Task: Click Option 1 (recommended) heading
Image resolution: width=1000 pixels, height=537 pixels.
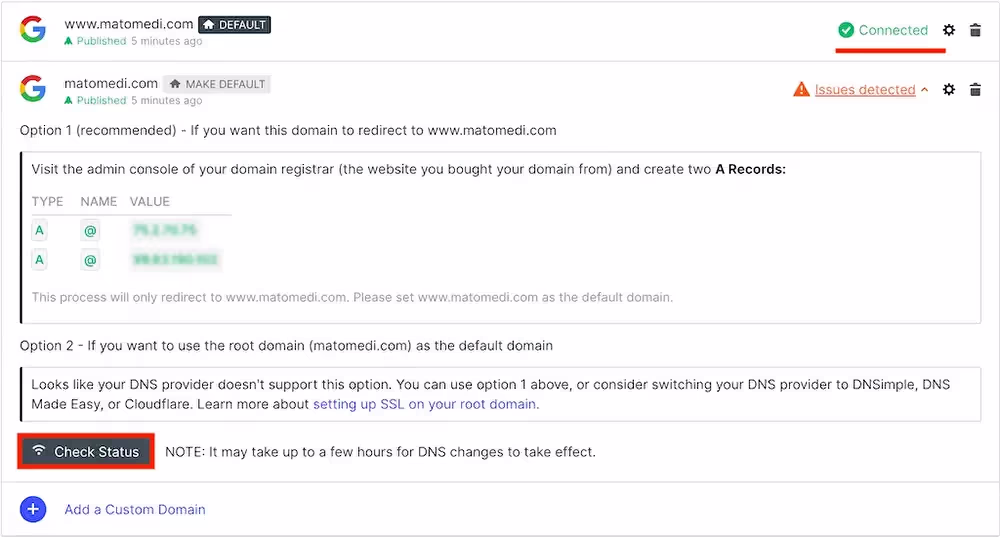Action: click(x=288, y=130)
